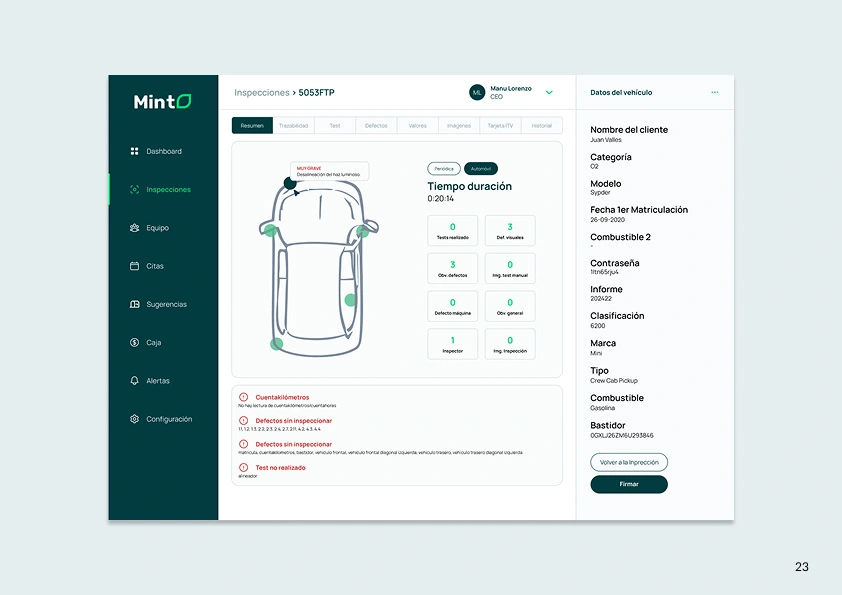
Task: Click the Test no realizado alert title
Action: pyautogui.click(x=280, y=468)
